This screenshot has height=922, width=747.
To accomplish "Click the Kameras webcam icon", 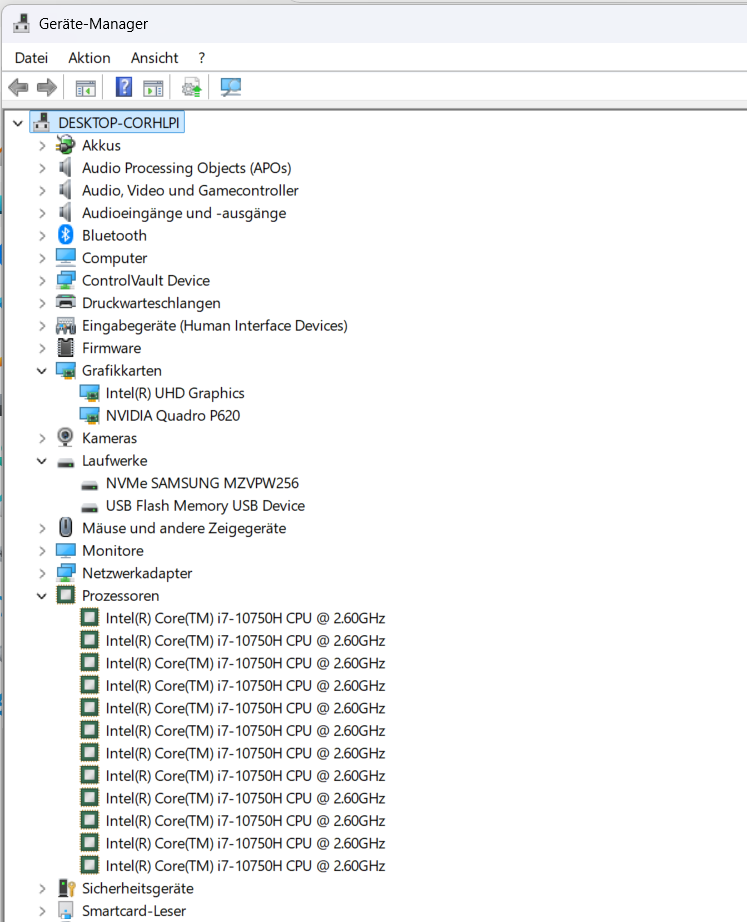I will coord(65,437).
